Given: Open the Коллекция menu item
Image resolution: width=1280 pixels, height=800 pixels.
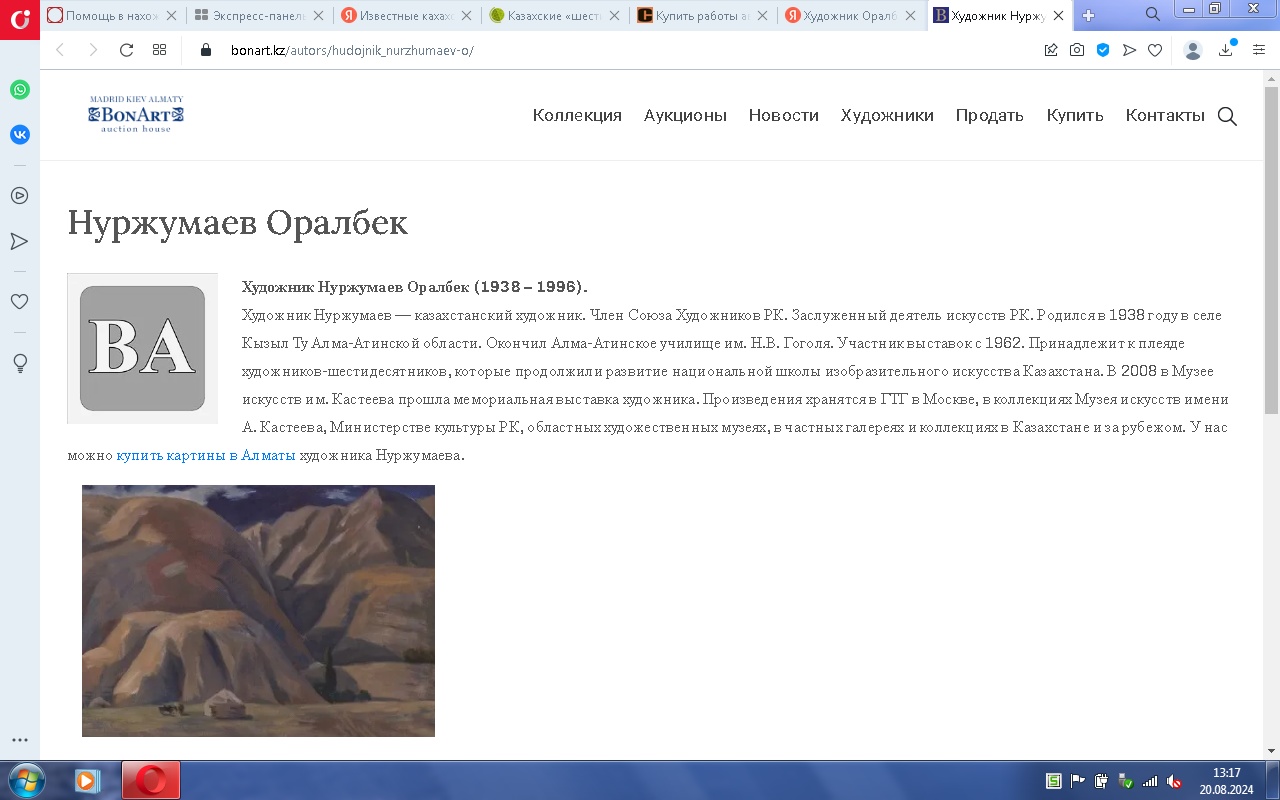Looking at the screenshot, I should (x=577, y=116).
